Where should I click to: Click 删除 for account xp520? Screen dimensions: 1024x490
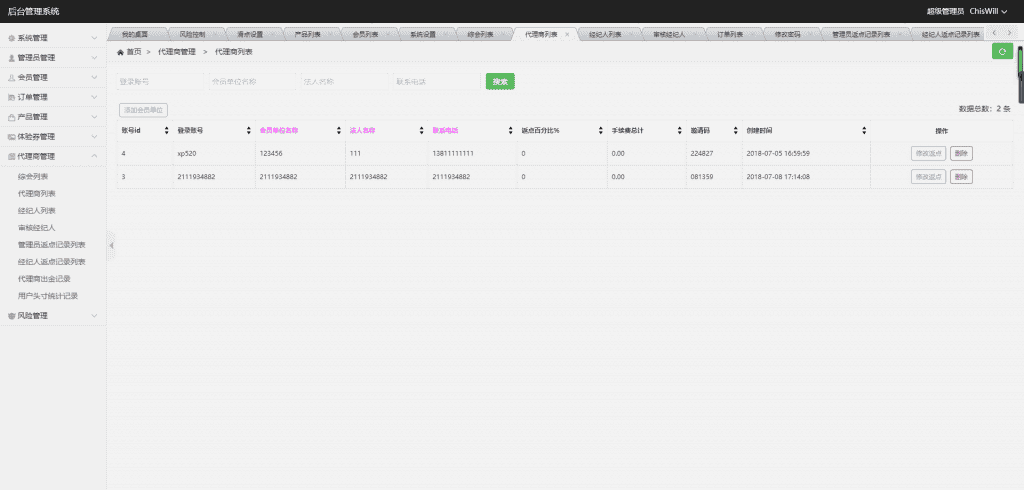click(x=961, y=153)
